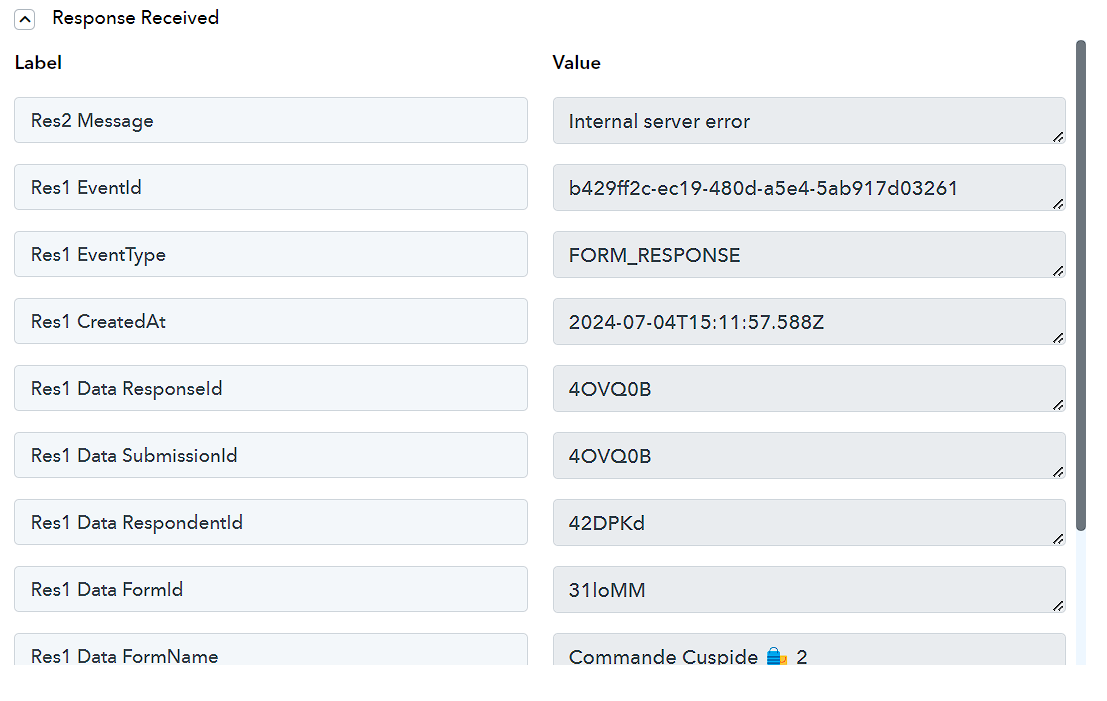Grab resize handle of Internal server error field
The image size is (1107, 701).
point(1058,137)
